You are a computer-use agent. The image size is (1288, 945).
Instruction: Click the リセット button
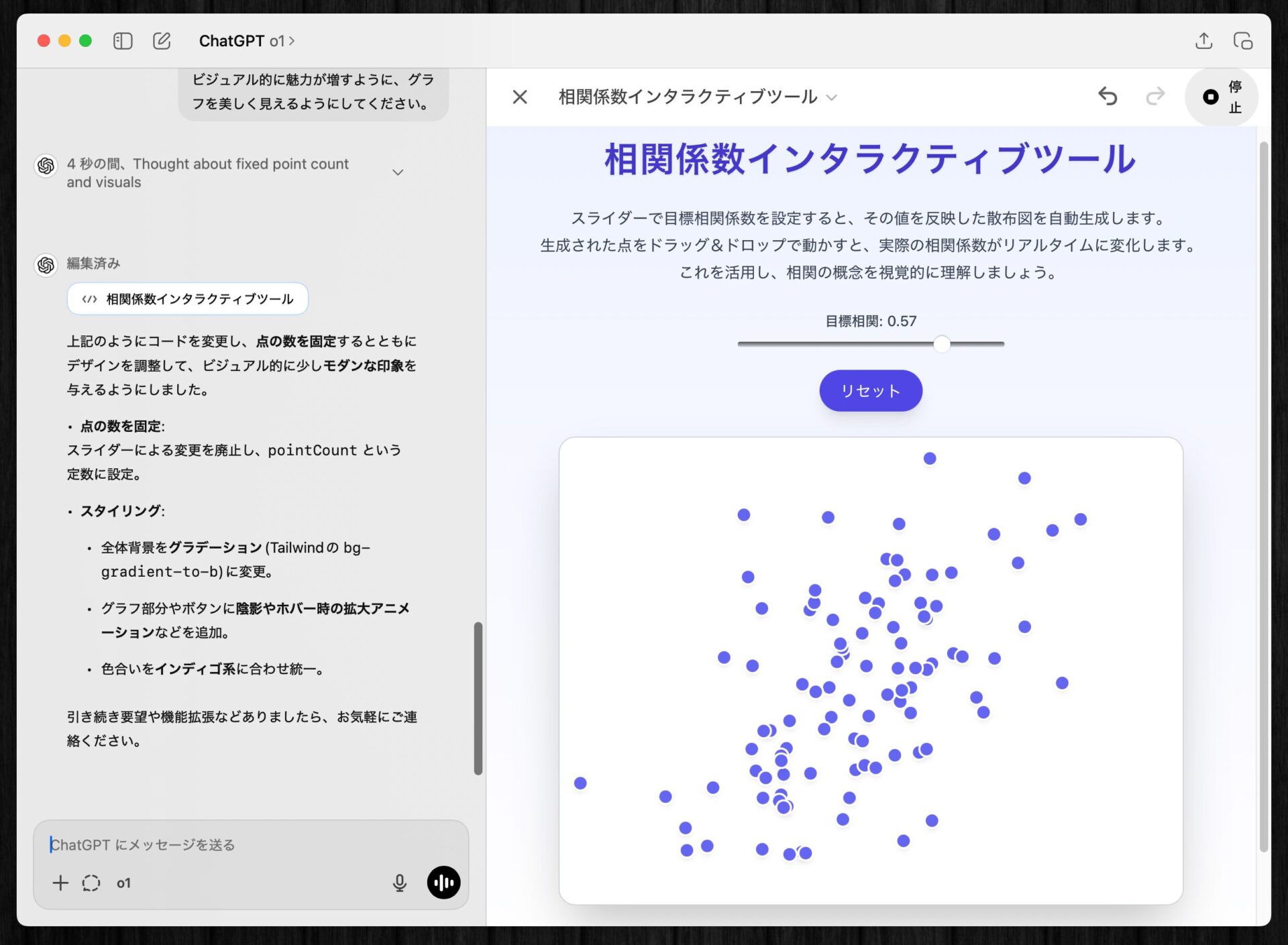click(x=870, y=390)
